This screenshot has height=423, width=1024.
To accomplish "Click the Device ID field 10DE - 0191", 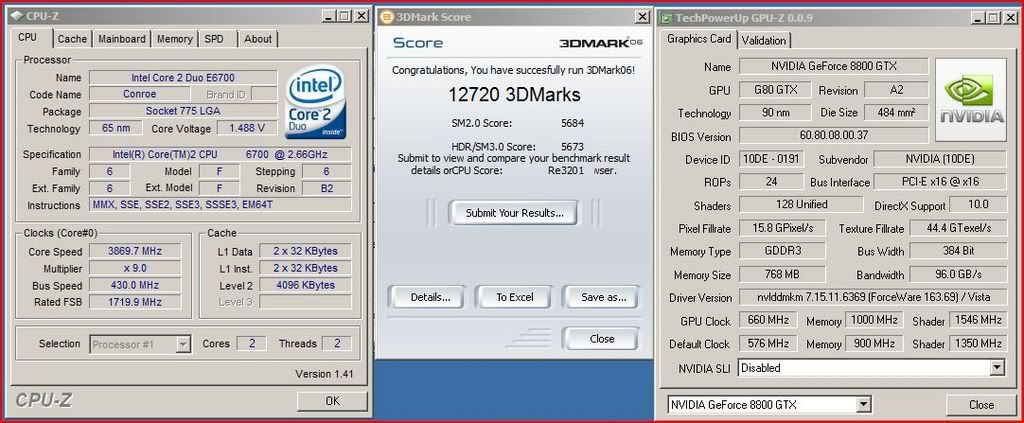I will [771, 159].
